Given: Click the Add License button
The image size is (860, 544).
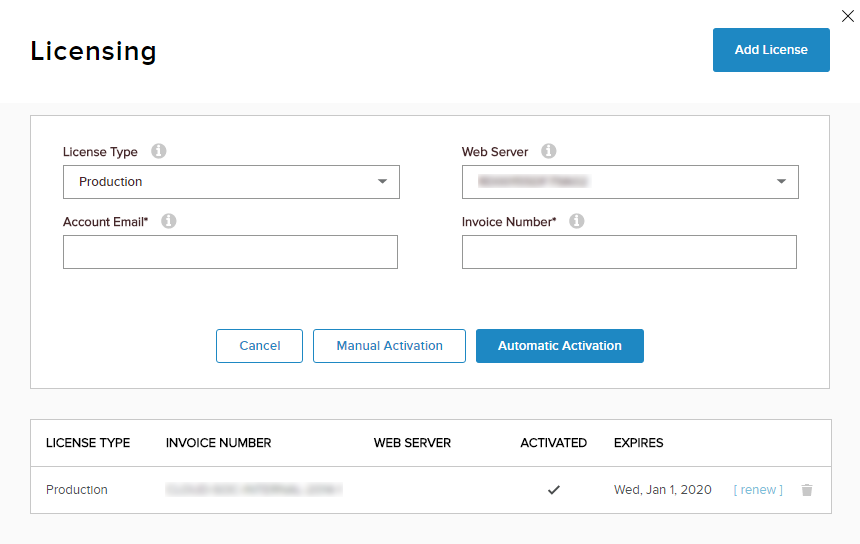Looking at the screenshot, I should pyautogui.click(x=771, y=50).
